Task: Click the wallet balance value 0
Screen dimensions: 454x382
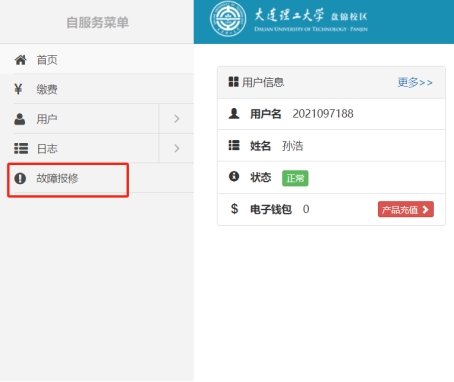Action: 306,209
